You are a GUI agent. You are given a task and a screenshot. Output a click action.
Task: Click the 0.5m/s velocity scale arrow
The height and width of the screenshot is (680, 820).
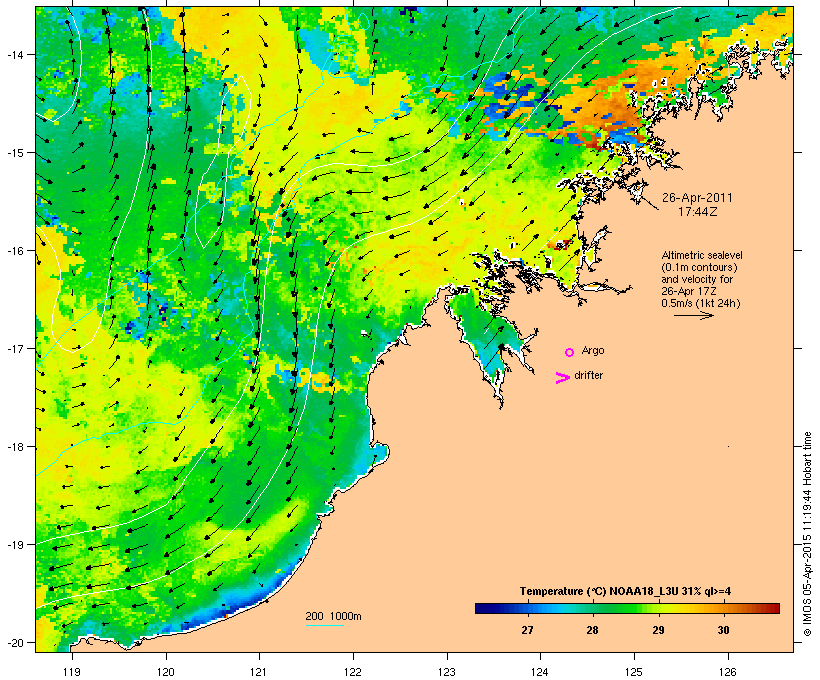(x=693, y=315)
